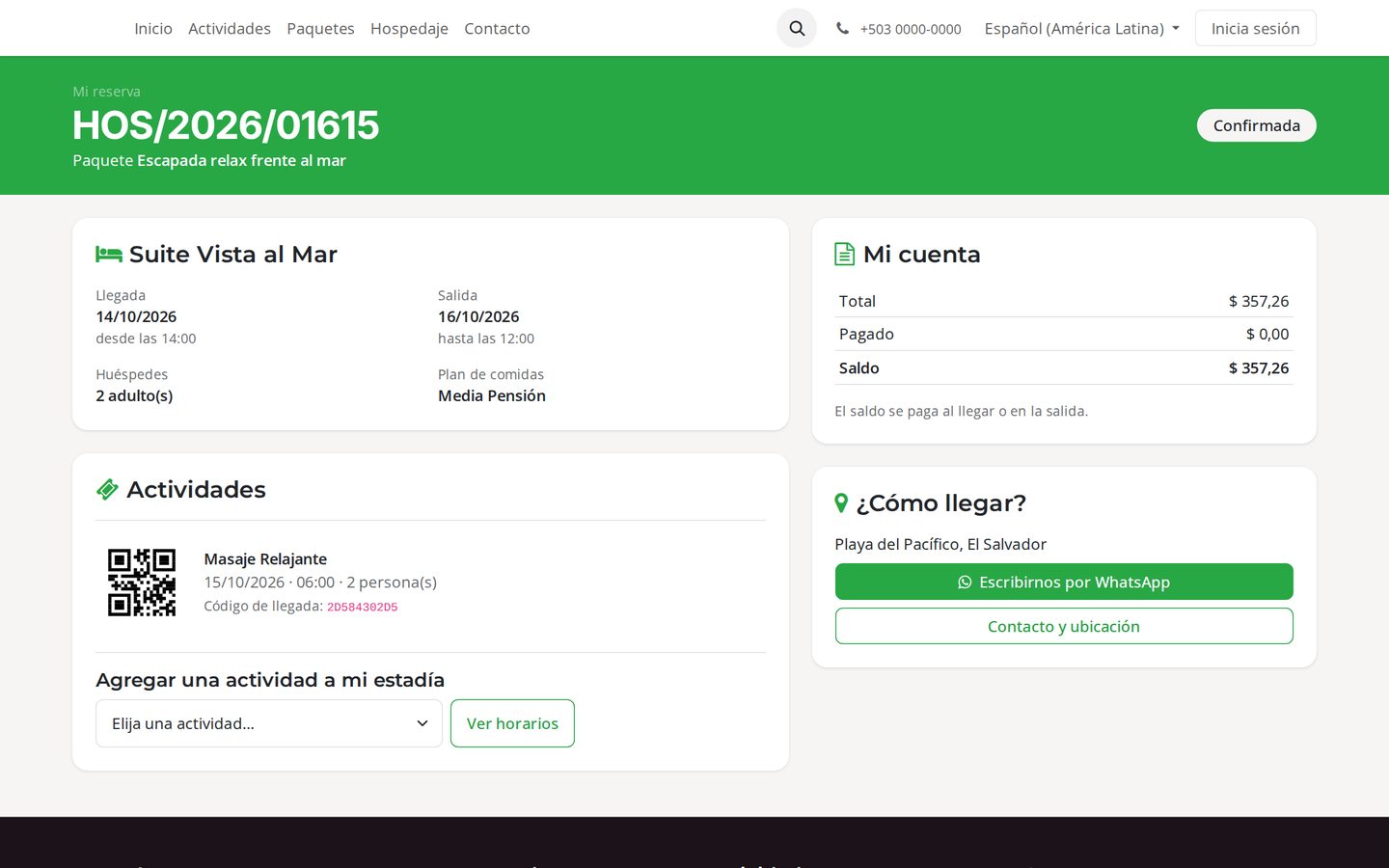Click the Media Pensión meal plan text

pos(492,395)
